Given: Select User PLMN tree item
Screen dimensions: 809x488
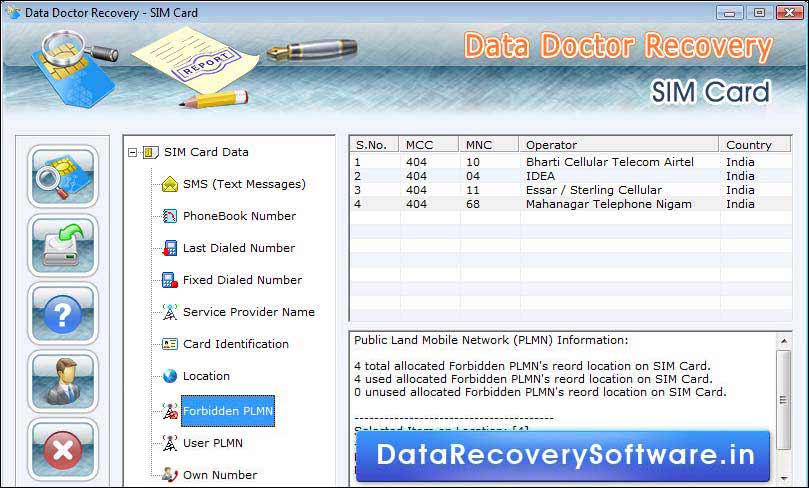Looking at the screenshot, I should point(213,443).
